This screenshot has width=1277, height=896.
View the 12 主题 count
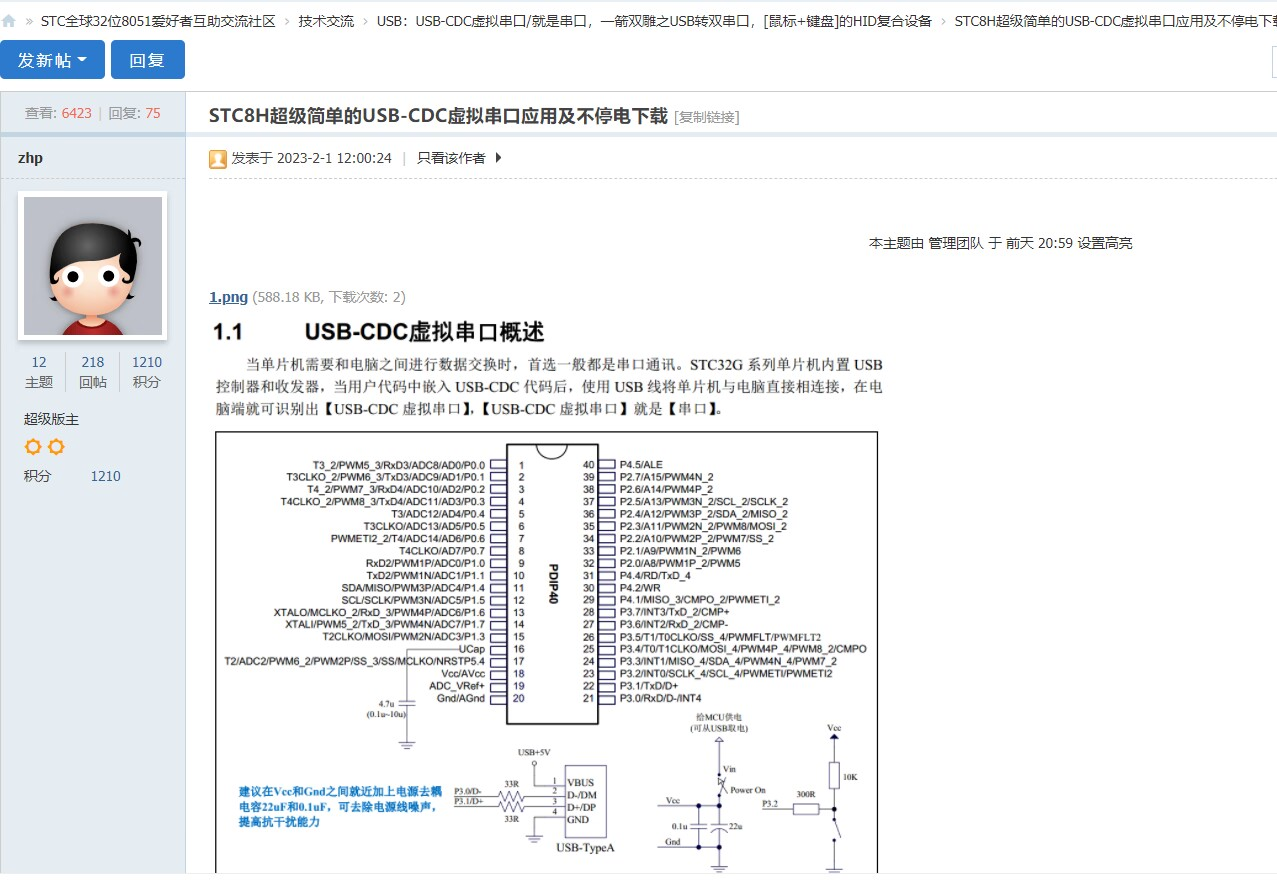click(x=39, y=372)
